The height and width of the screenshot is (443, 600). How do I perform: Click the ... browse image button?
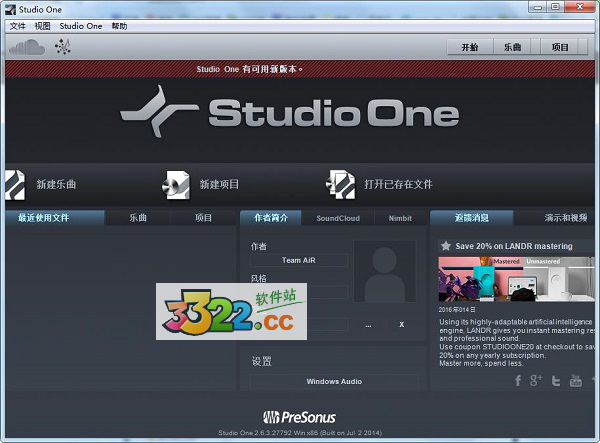(x=368, y=325)
